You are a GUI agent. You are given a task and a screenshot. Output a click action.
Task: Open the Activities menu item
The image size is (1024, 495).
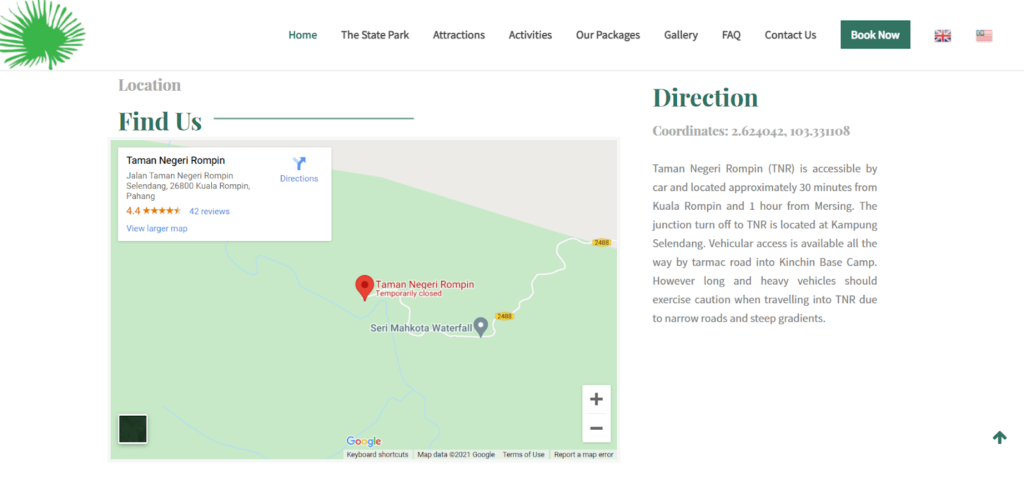pos(530,35)
